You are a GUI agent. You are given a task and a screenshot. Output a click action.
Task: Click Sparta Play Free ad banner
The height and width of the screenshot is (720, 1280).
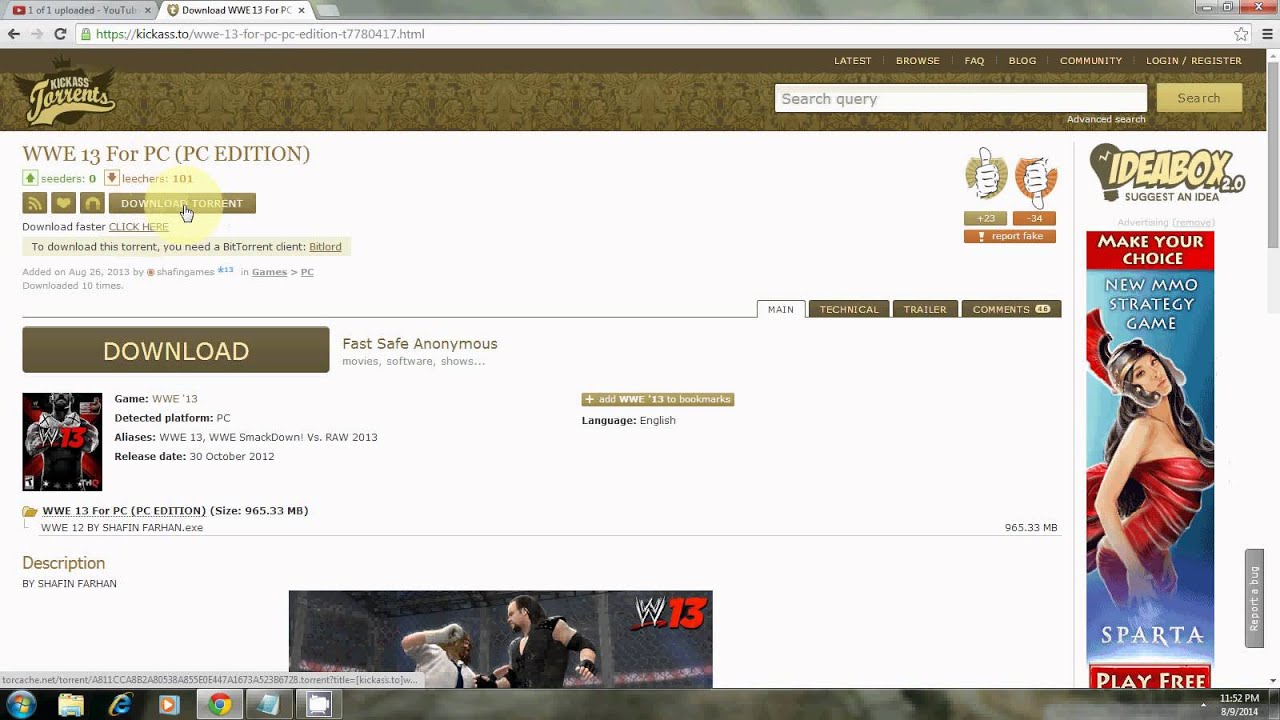1150,460
